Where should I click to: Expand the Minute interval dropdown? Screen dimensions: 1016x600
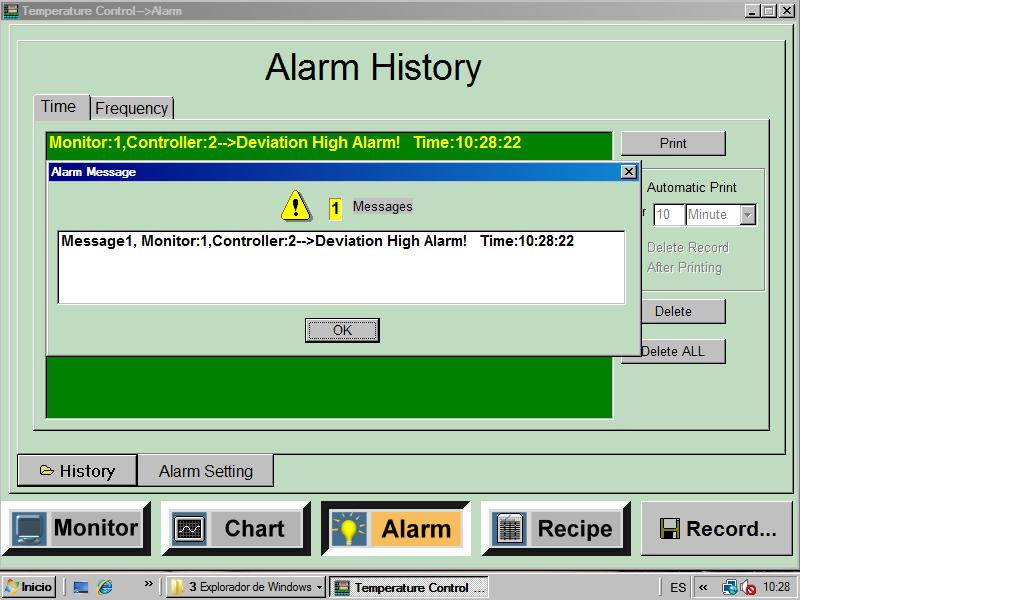[x=747, y=215]
